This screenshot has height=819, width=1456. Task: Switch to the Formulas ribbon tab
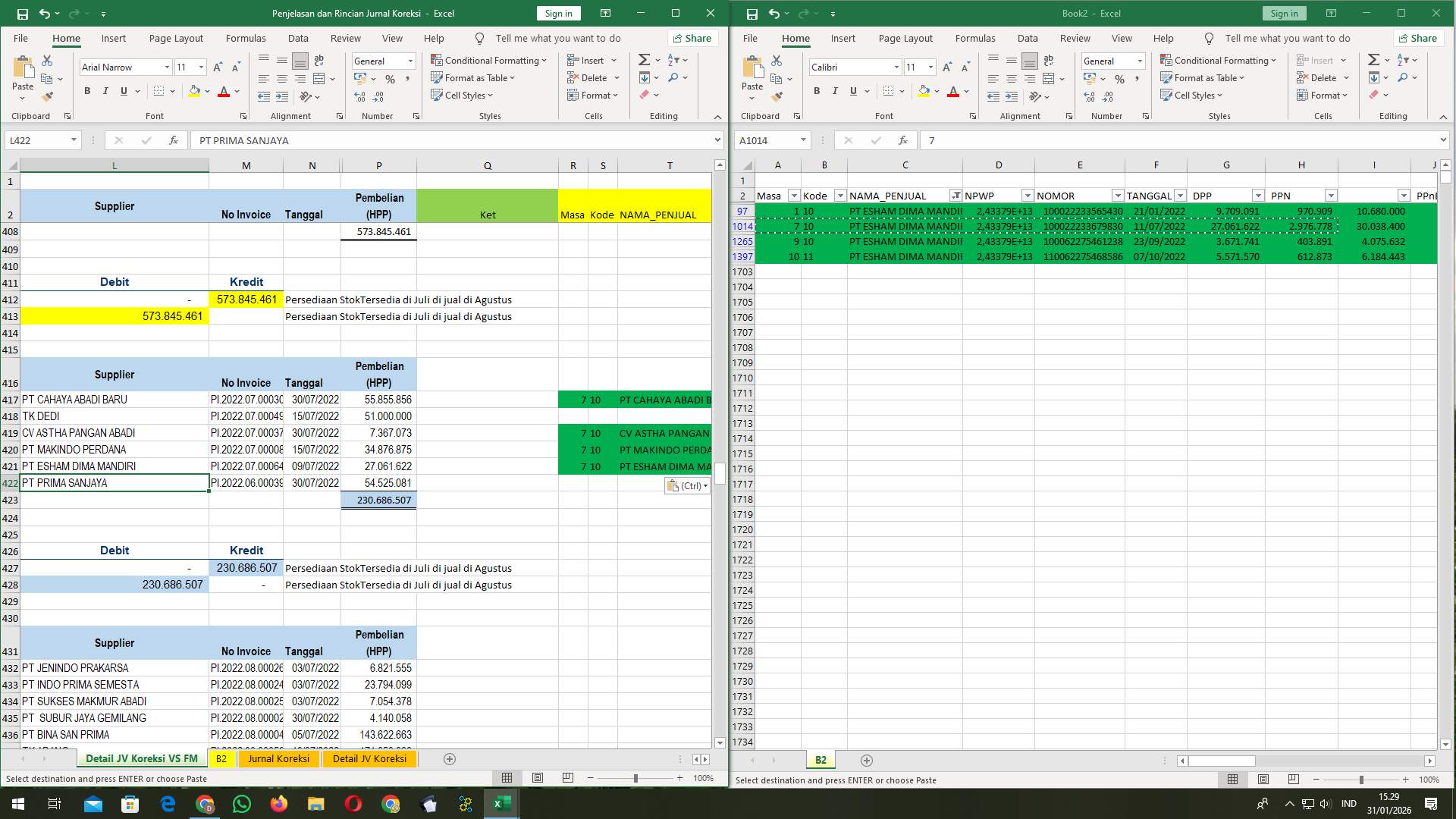pyautogui.click(x=246, y=38)
